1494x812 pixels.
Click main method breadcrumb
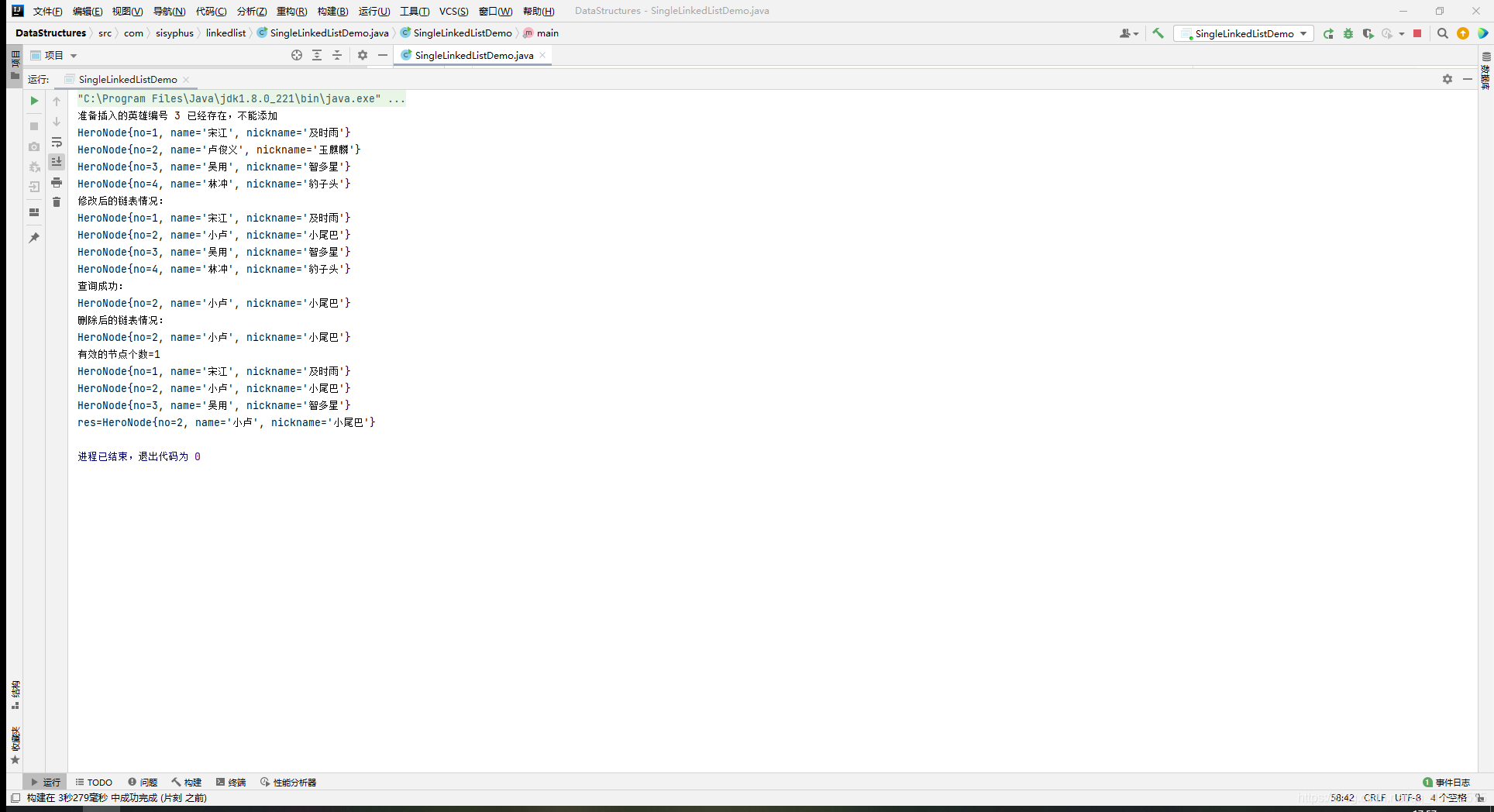pyautogui.click(x=541, y=33)
